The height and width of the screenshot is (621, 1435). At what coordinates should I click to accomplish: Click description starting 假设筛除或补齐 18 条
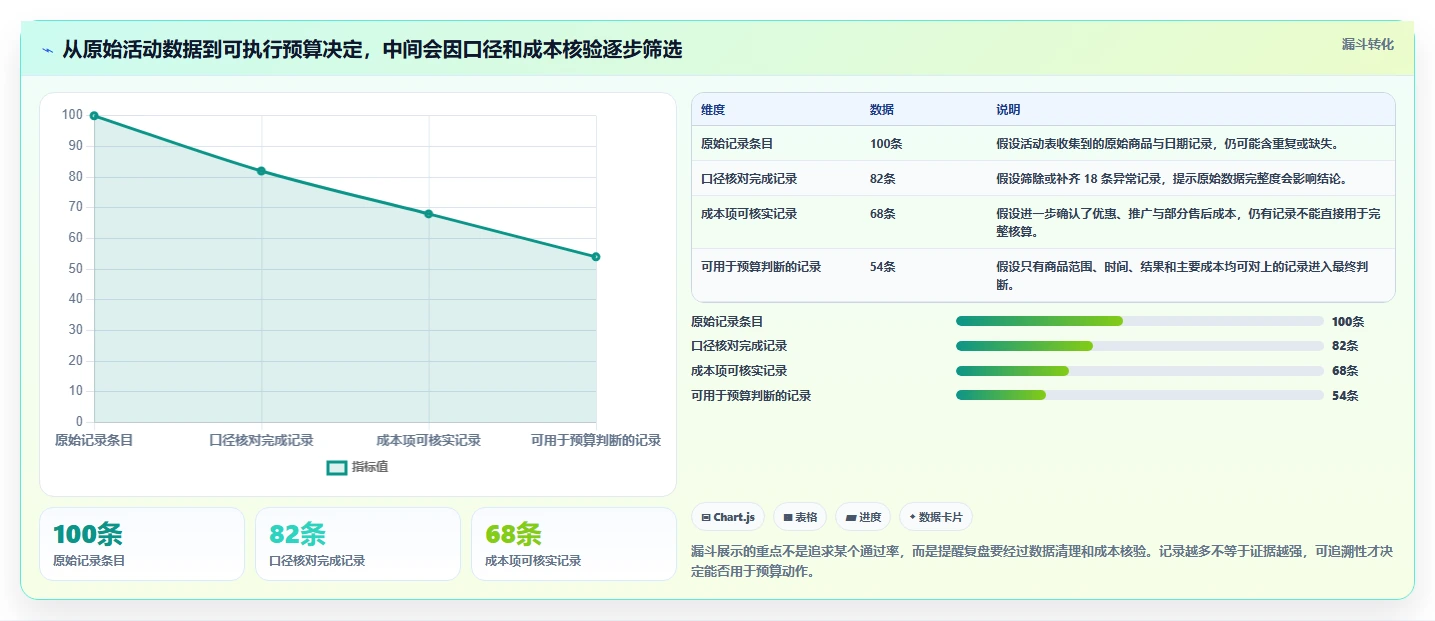[1172, 178]
